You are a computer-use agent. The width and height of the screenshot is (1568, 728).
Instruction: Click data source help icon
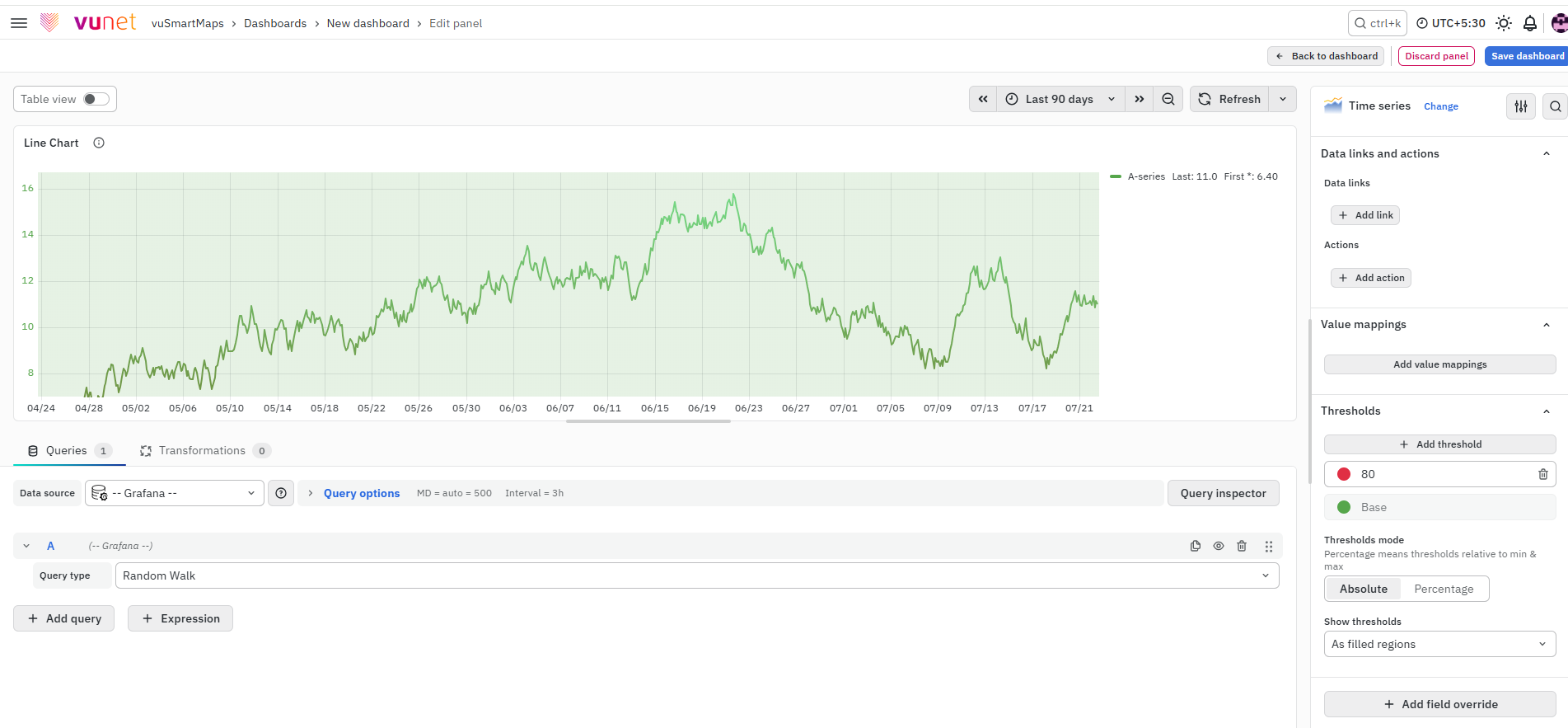coord(281,493)
